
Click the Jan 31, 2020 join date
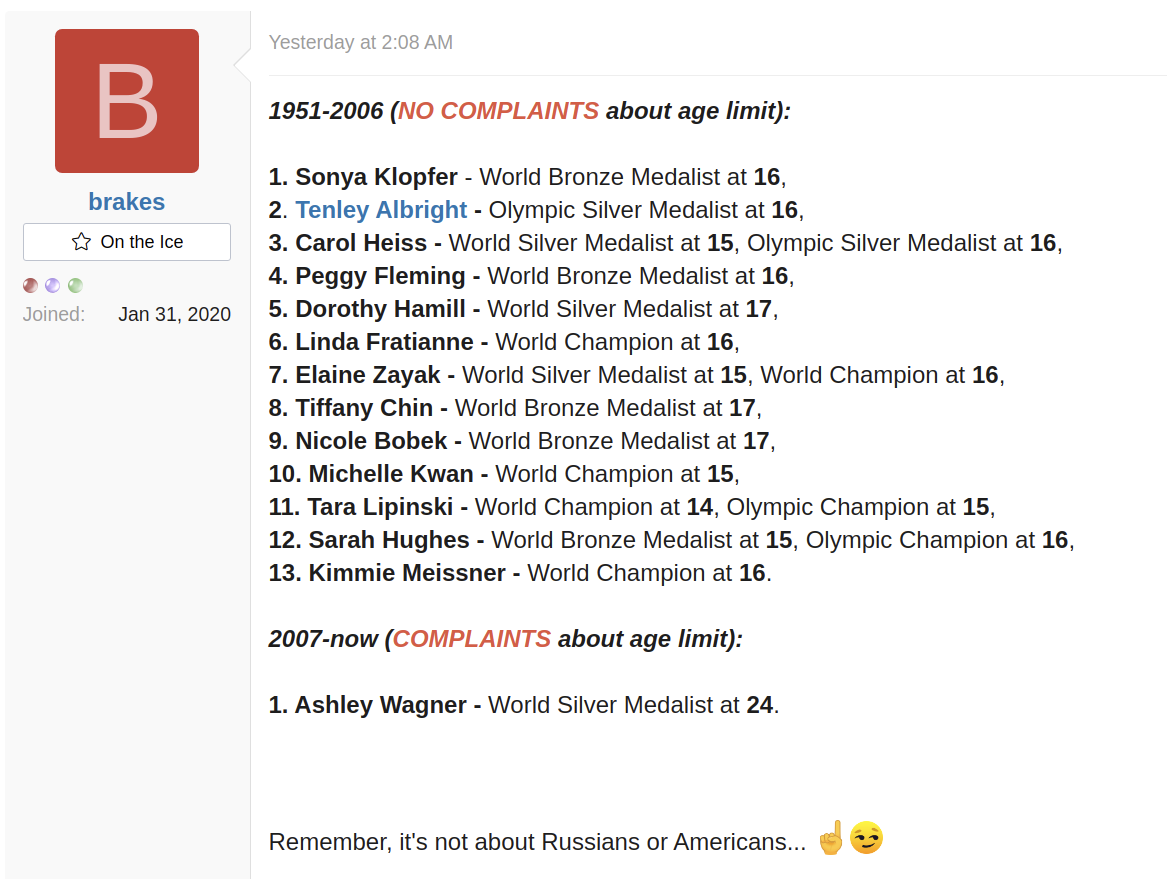[x=174, y=314]
